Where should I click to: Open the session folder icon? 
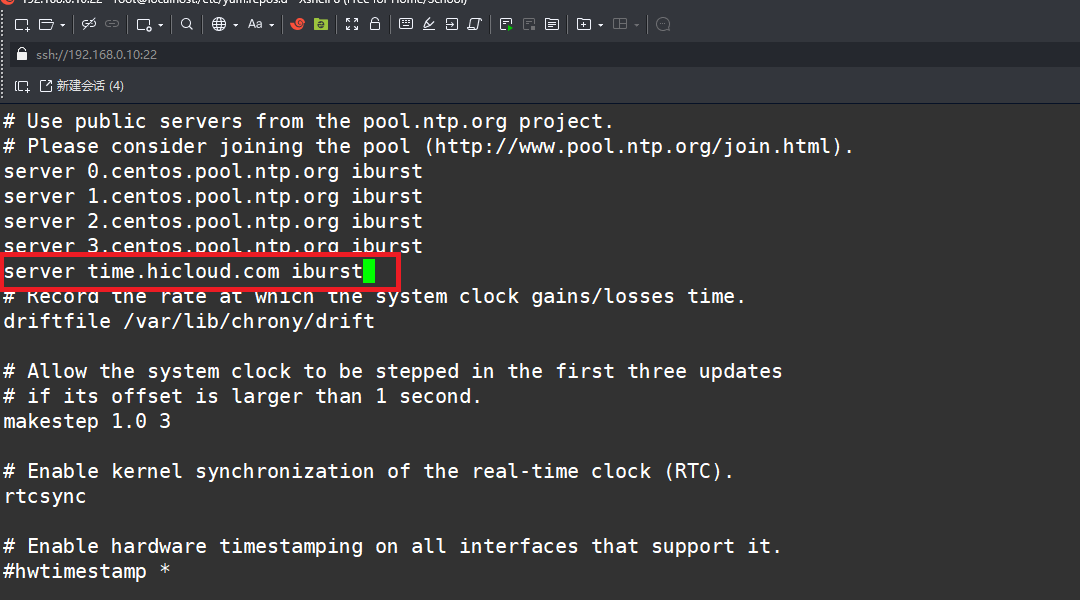(46, 25)
